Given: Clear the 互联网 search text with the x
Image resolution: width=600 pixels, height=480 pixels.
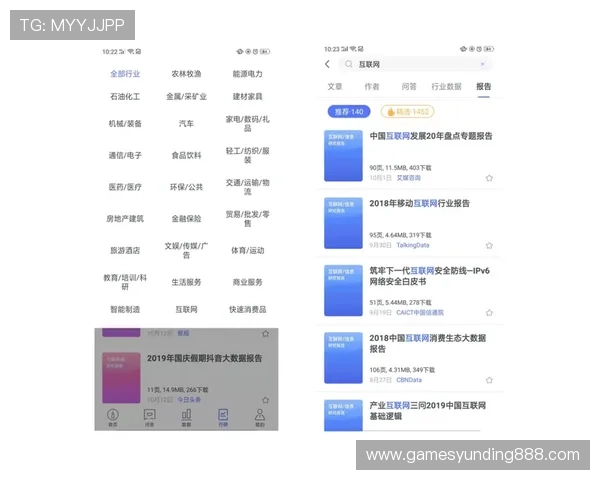Looking at the screenshot, I should click(x=482, y=64).
